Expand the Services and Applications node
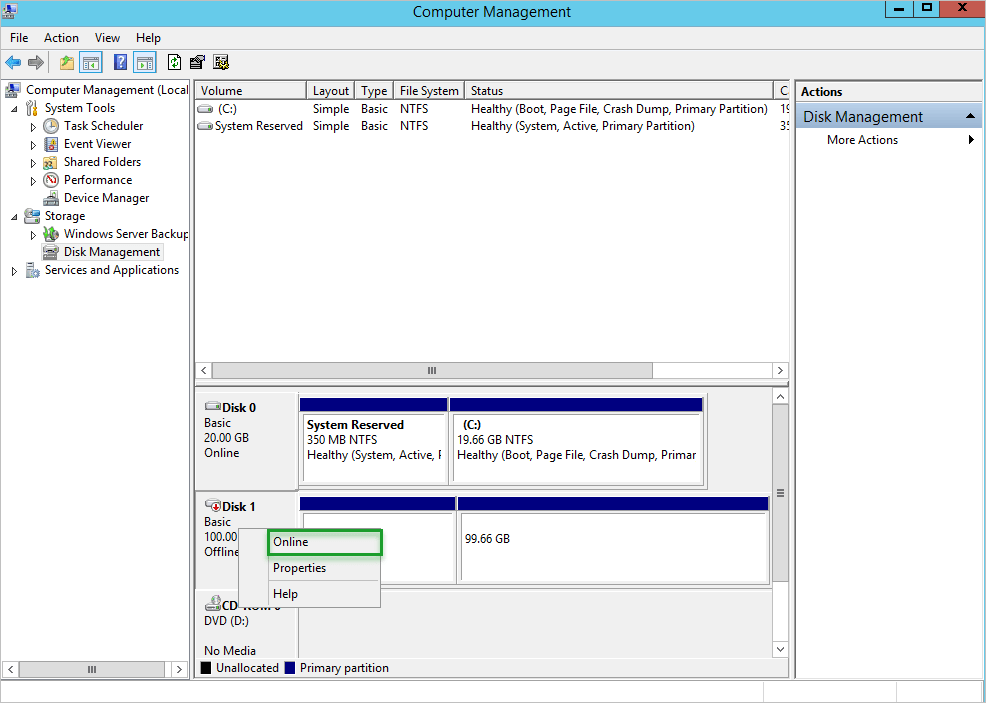This screenshot has width=986, height=703. coord(14,271)
